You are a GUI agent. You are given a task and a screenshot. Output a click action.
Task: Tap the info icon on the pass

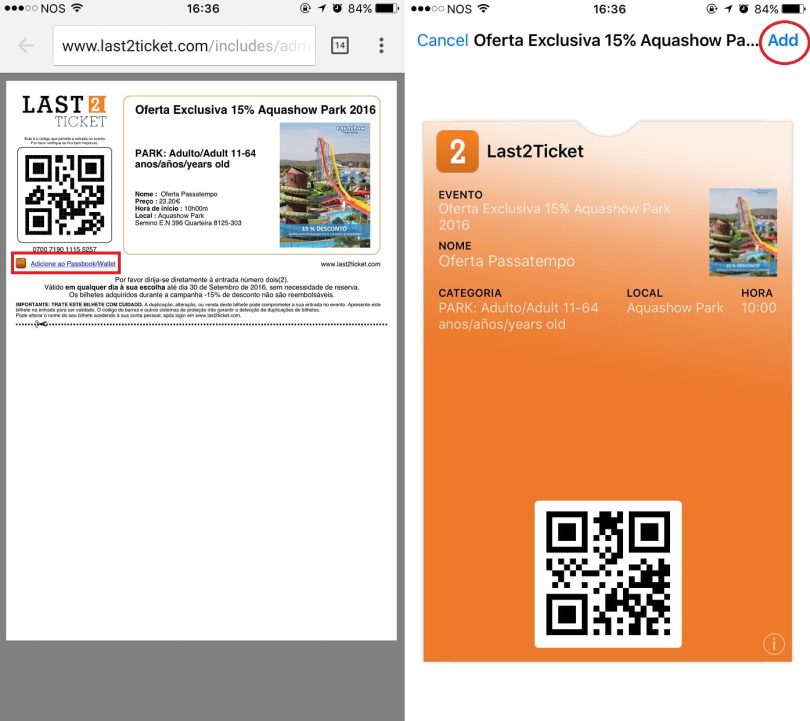(773, 644)
